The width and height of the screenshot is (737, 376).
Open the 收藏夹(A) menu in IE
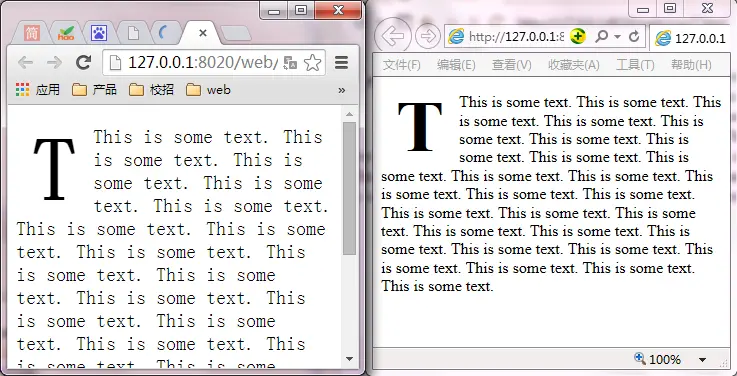point(573,65)
